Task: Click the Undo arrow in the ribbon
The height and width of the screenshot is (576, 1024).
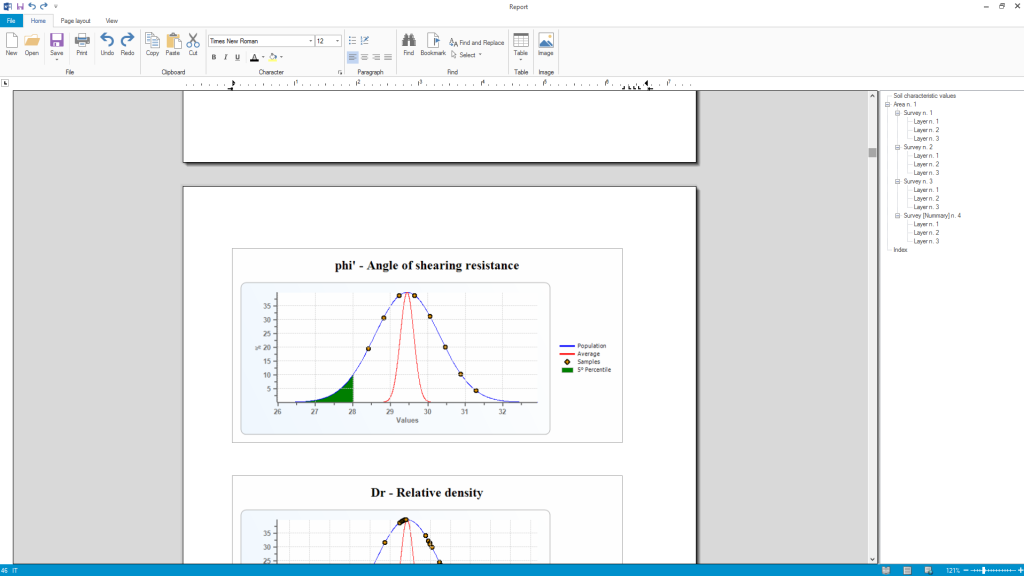Action: (107, 41)
